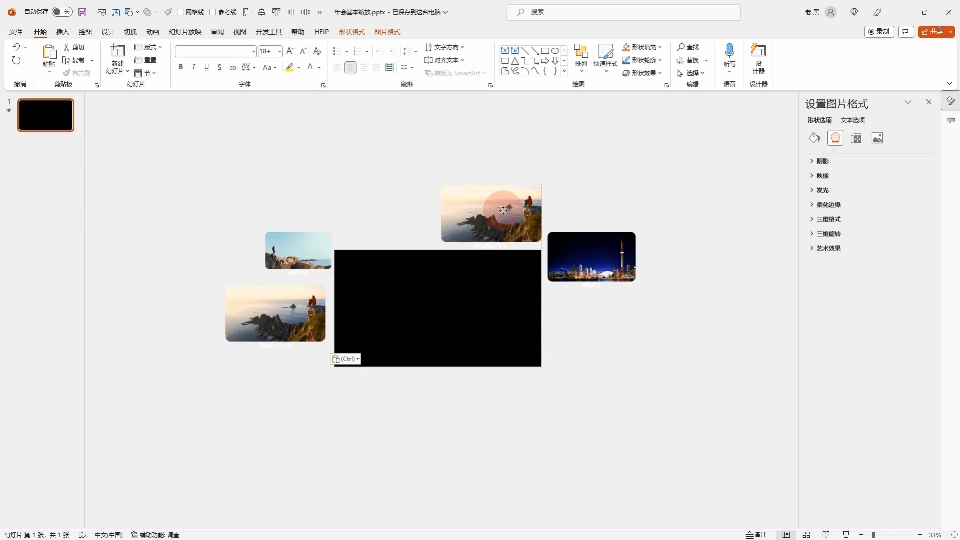
Task: Open Fill & Line tab in format pane
Action: click(x=814, y=138)
